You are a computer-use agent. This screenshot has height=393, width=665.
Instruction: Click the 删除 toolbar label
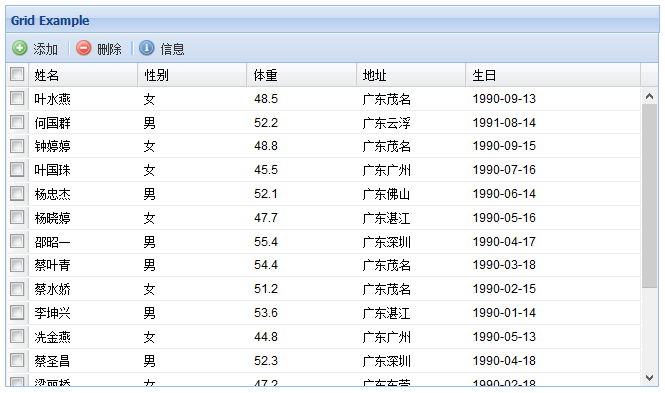pos(109,49)
